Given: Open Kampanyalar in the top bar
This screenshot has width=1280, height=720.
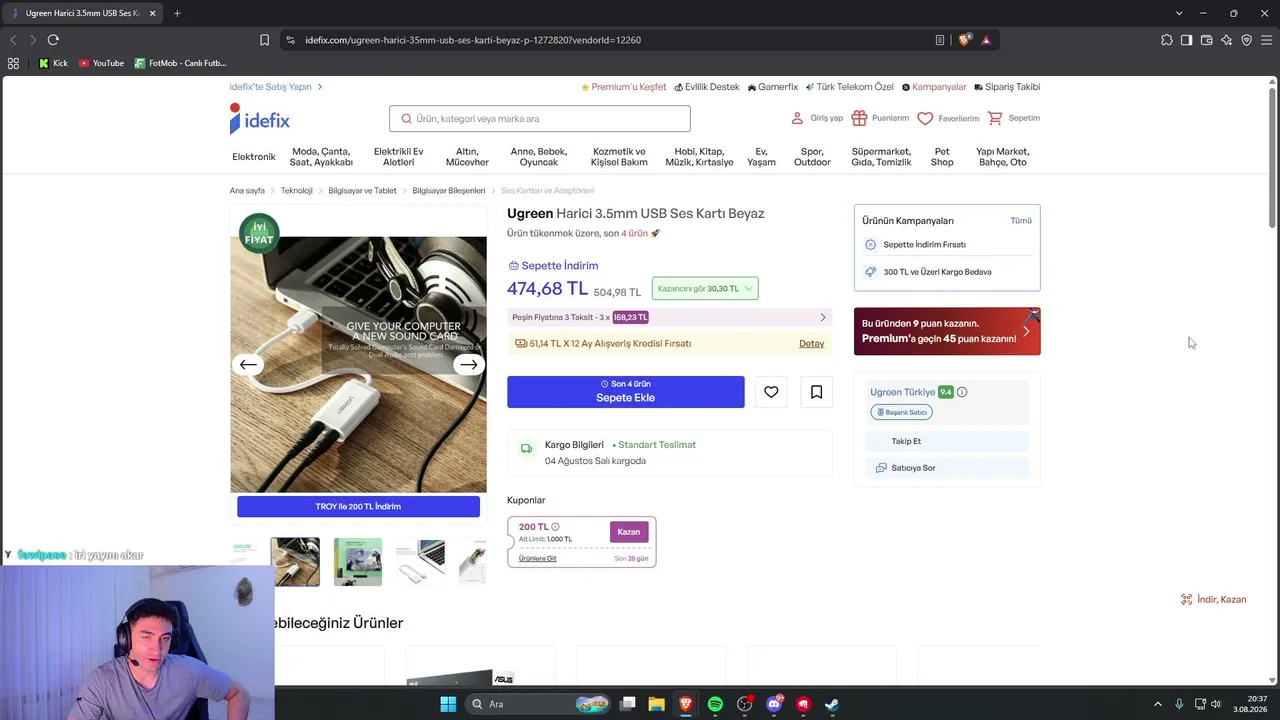Looking at the screenshot, I should pos(934,87).
